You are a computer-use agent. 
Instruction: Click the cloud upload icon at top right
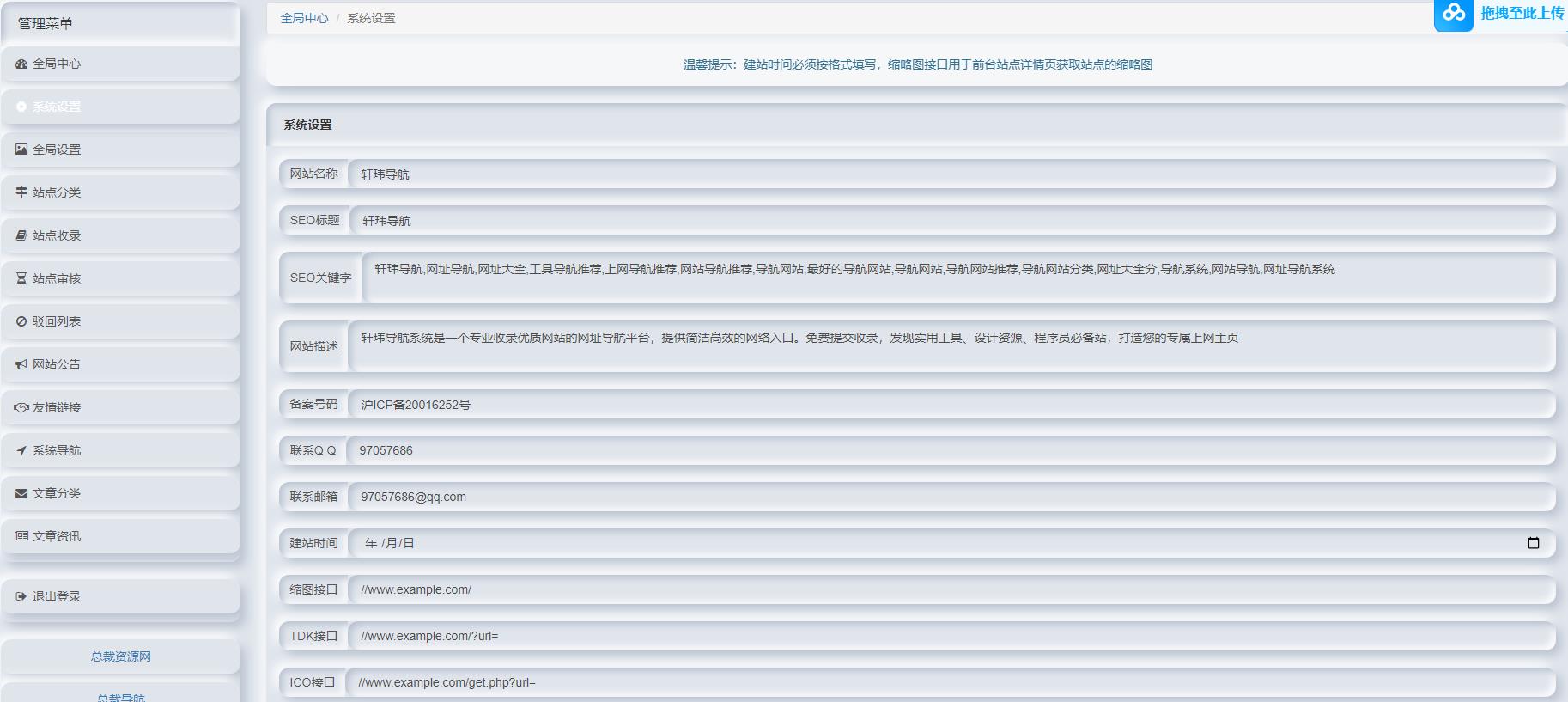[1453, 14]
